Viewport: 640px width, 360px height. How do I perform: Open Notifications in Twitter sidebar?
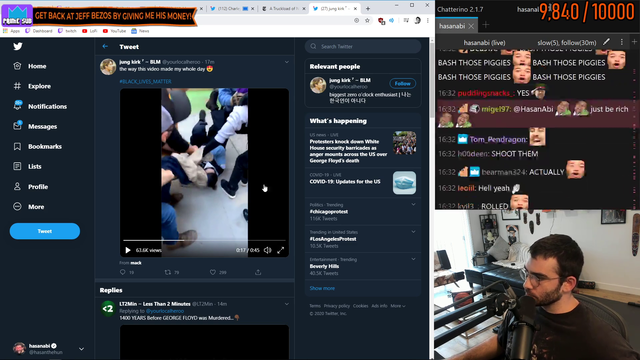tap(40, 106)
